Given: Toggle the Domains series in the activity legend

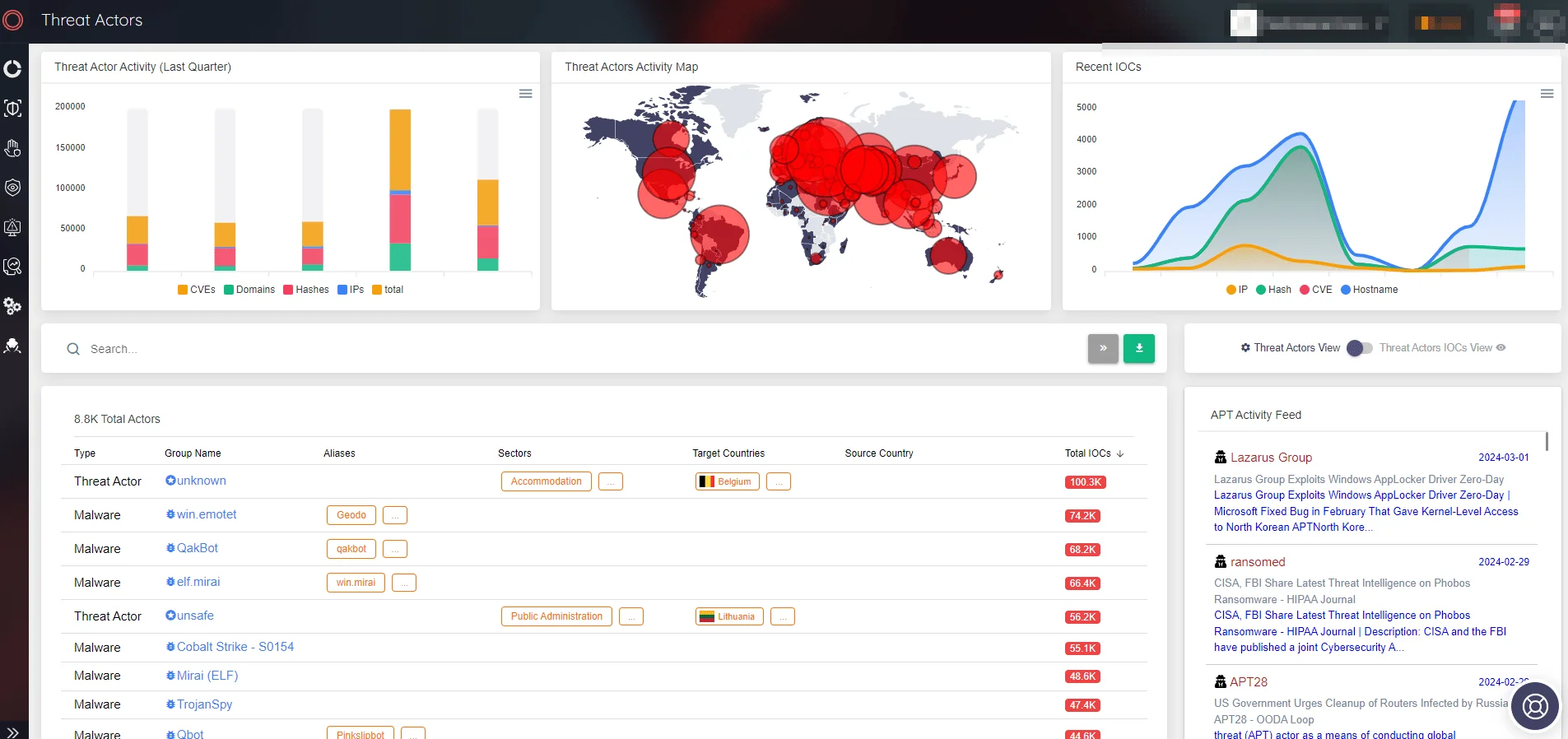Looking at the screenshot, I should (x=249, y=290).
